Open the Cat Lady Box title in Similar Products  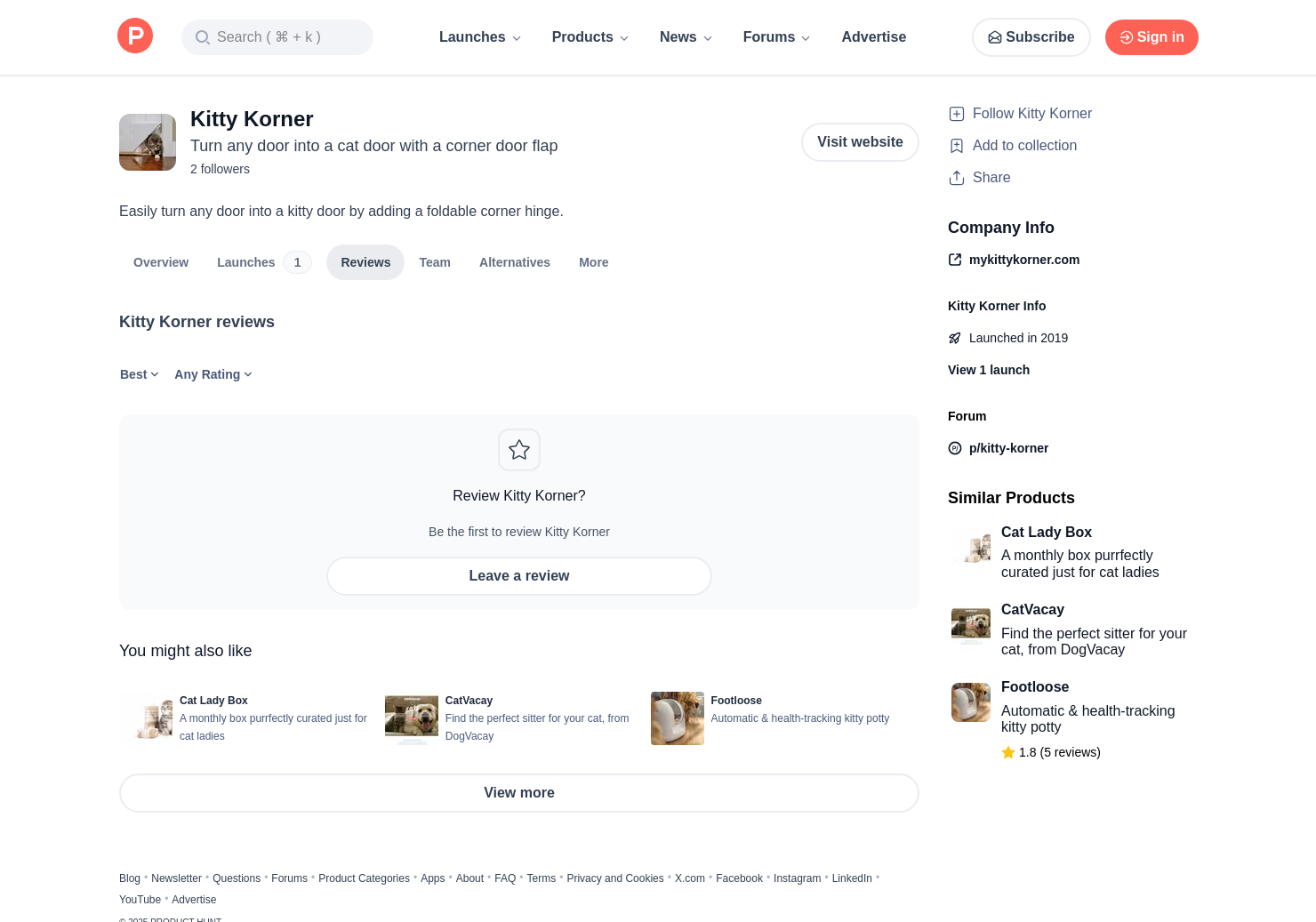[1047, 532]
